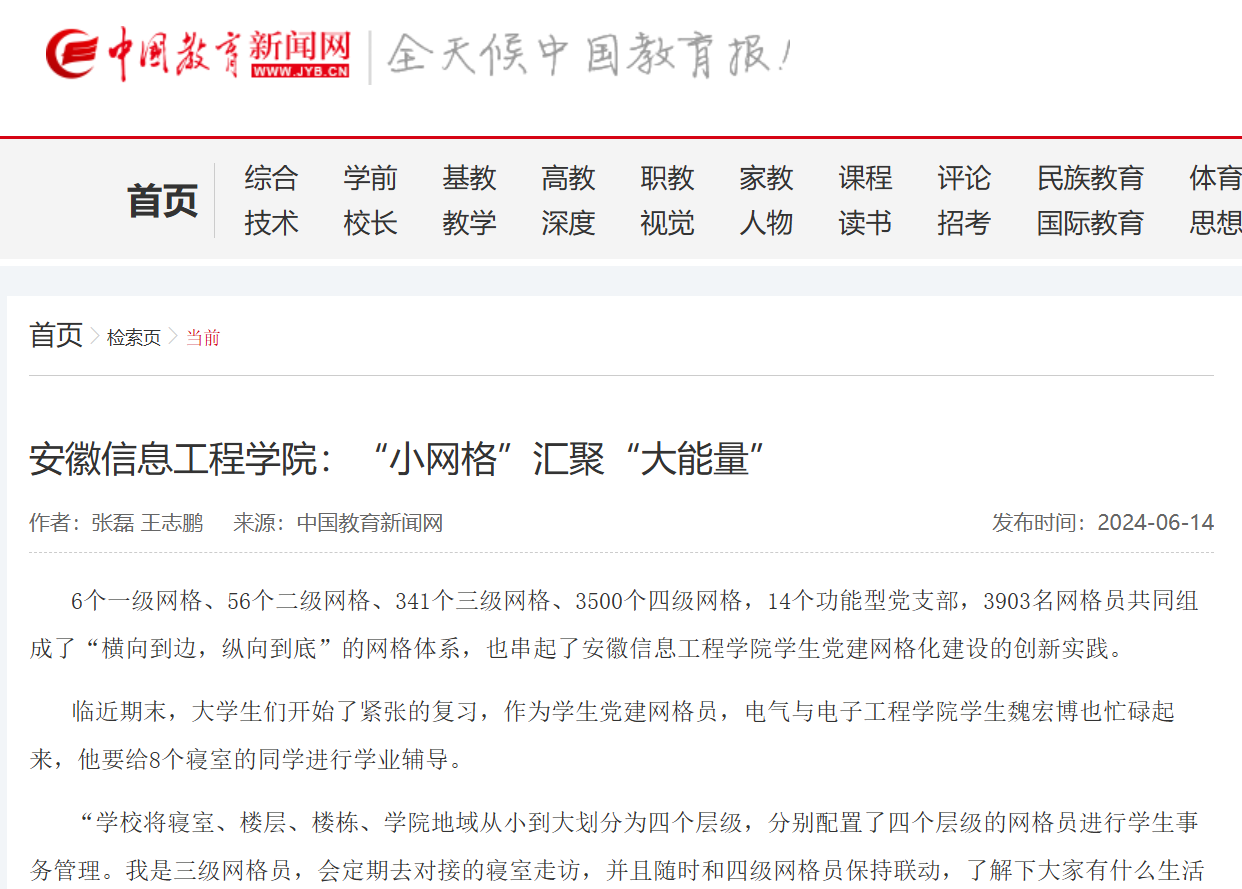Select the 综合 channel in the navigation
The image size is (1242, 889).
[x=271, y=178]
